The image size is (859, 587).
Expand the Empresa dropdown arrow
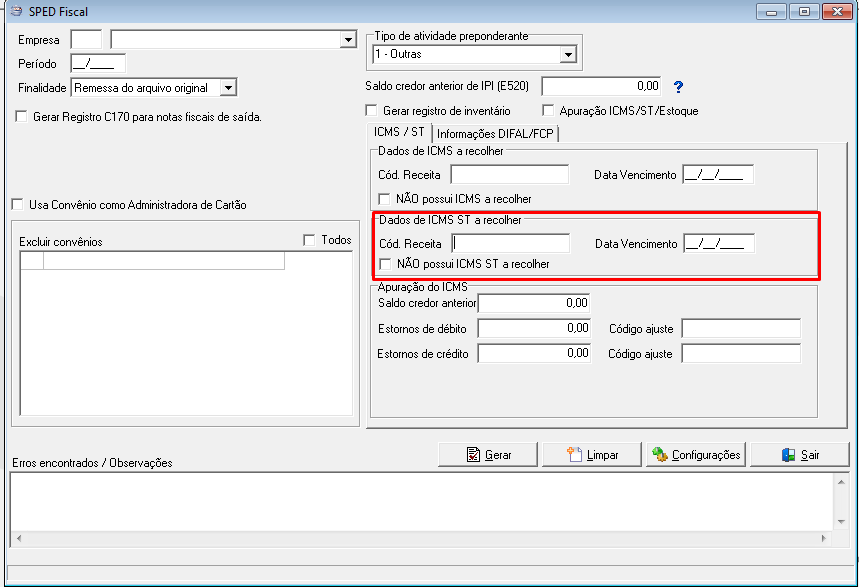click(x=348, y=39)
